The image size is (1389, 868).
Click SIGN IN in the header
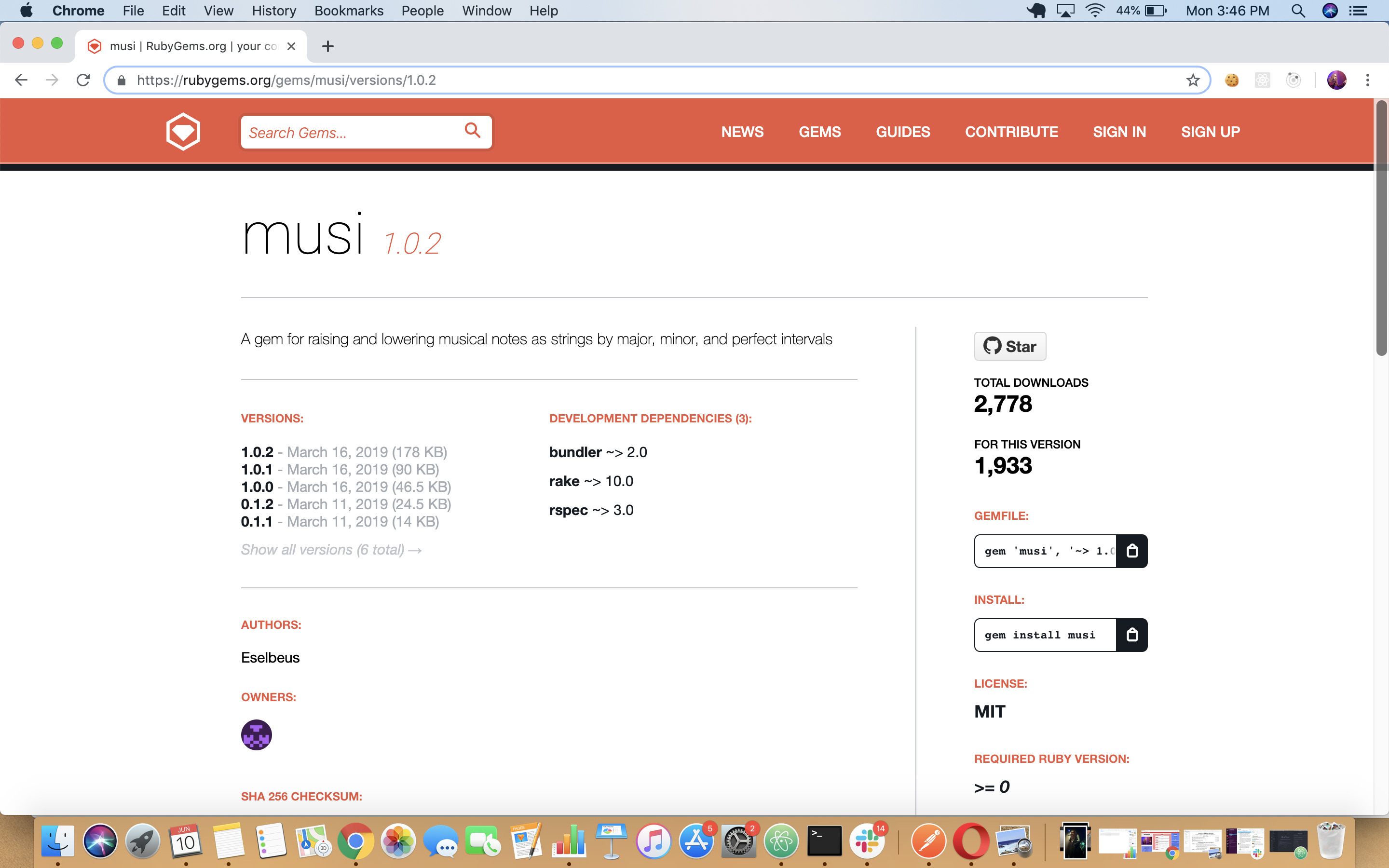coord(1119,132)
